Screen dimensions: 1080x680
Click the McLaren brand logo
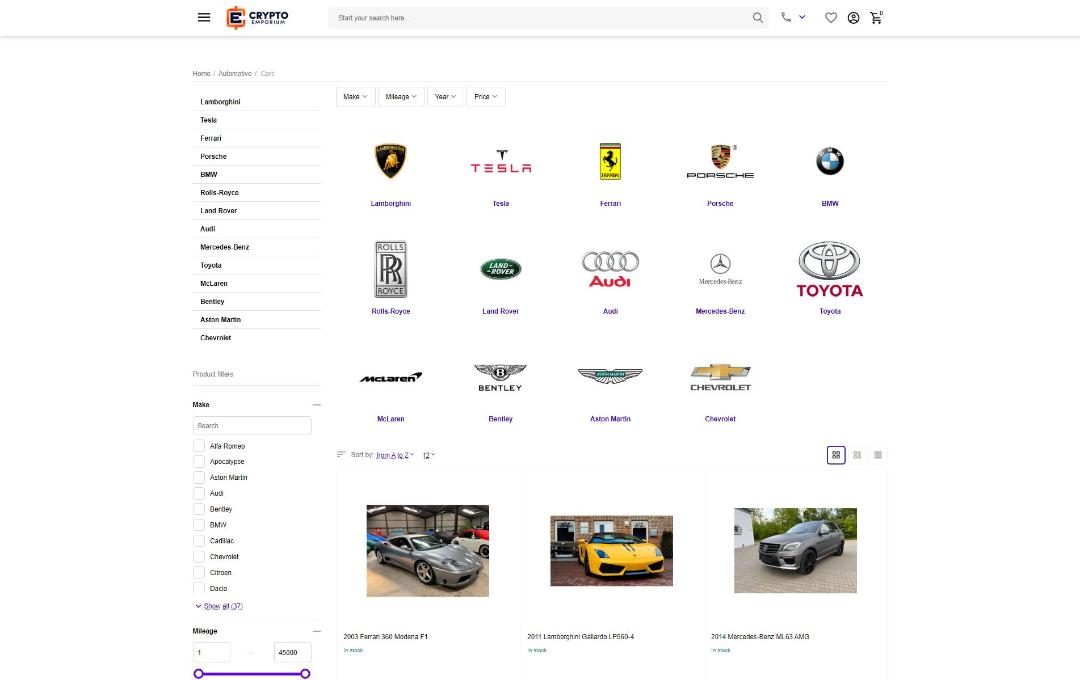coord(391,378)
